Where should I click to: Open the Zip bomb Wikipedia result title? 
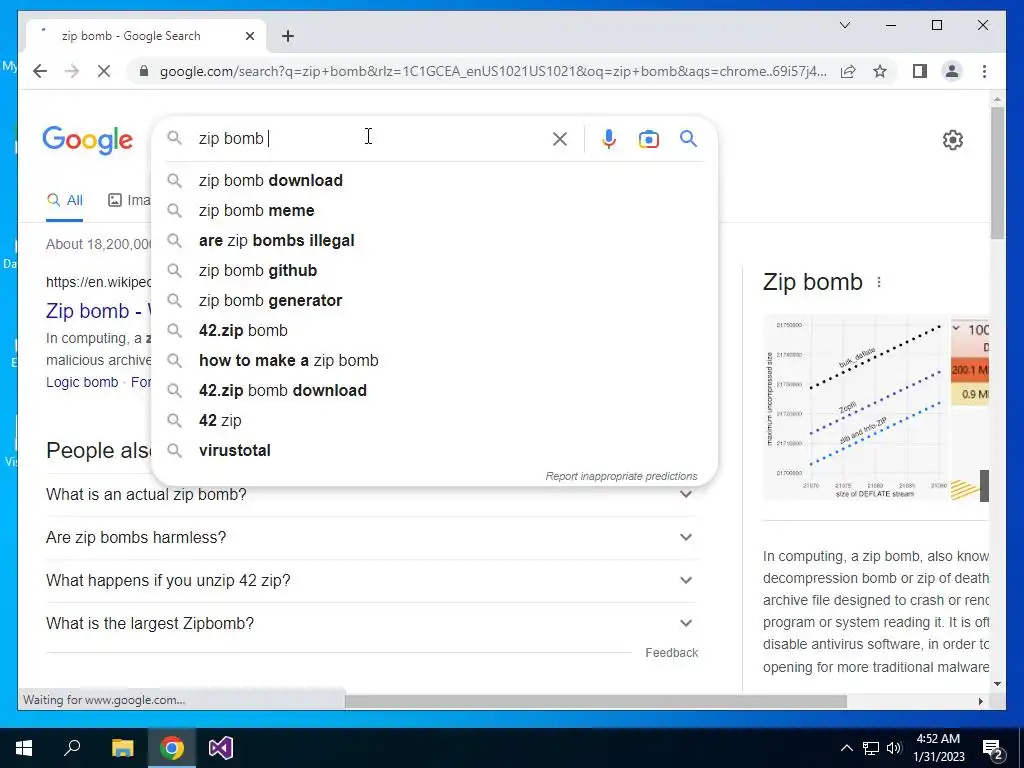(x=98, y=311)
